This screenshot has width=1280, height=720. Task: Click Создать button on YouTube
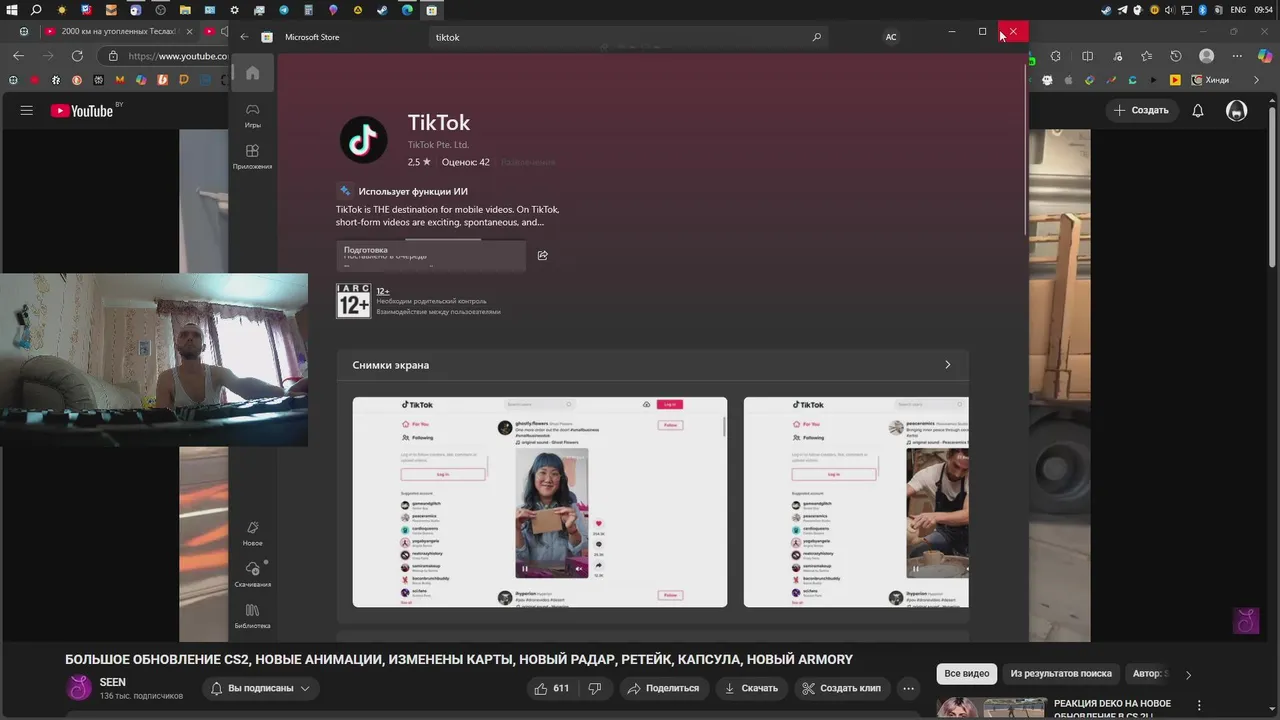(1141, 110)
